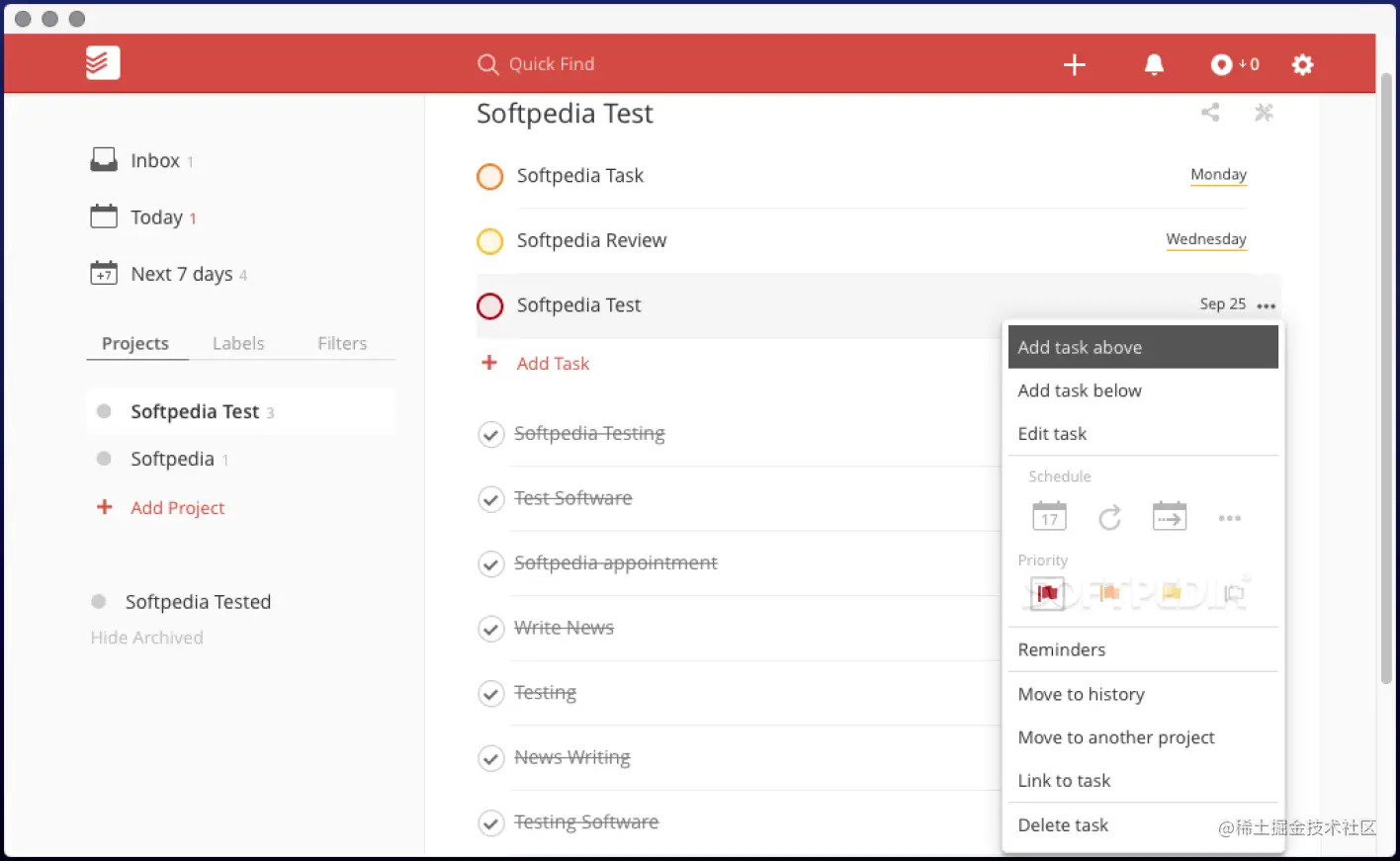Click into the Quick Find search field

552,64
